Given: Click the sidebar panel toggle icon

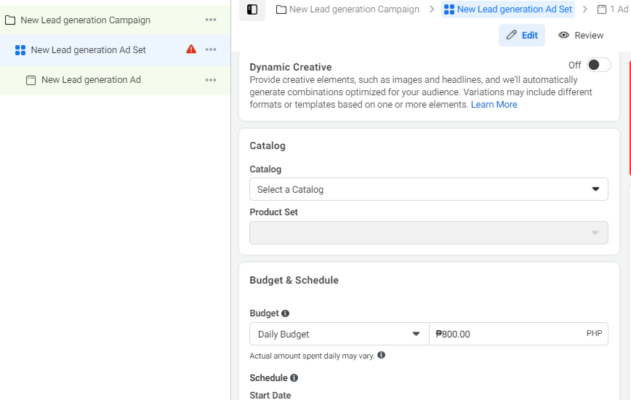Looking at the screenshot, I should [252, 9].
